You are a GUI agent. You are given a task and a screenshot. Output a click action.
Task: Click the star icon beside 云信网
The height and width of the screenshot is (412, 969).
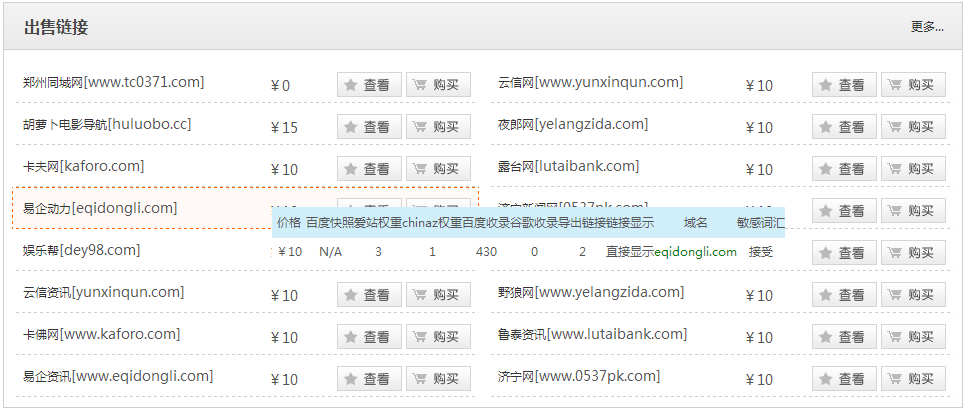point(826,85)
